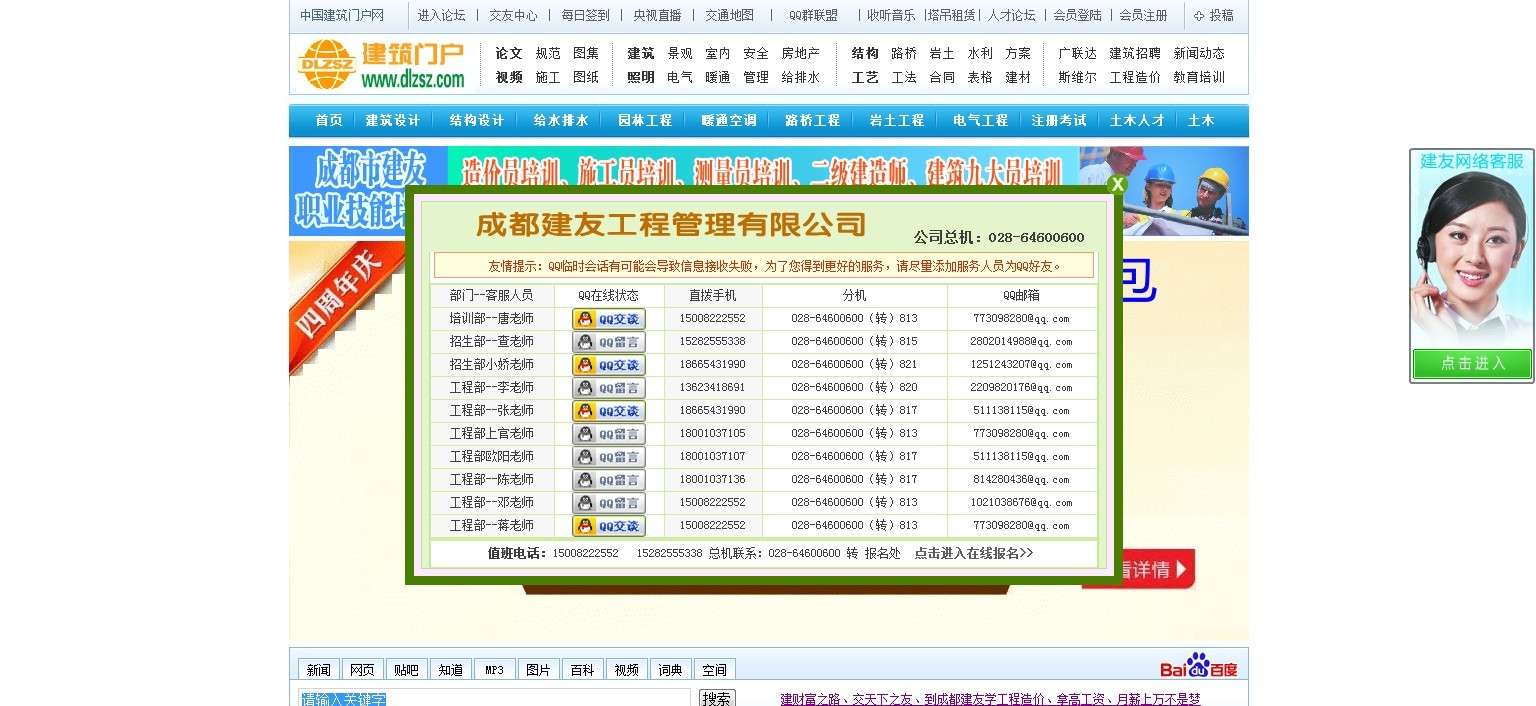Leave QQ message for 工程部上官老师
The image size is (1536, 706).
[608, 433]
